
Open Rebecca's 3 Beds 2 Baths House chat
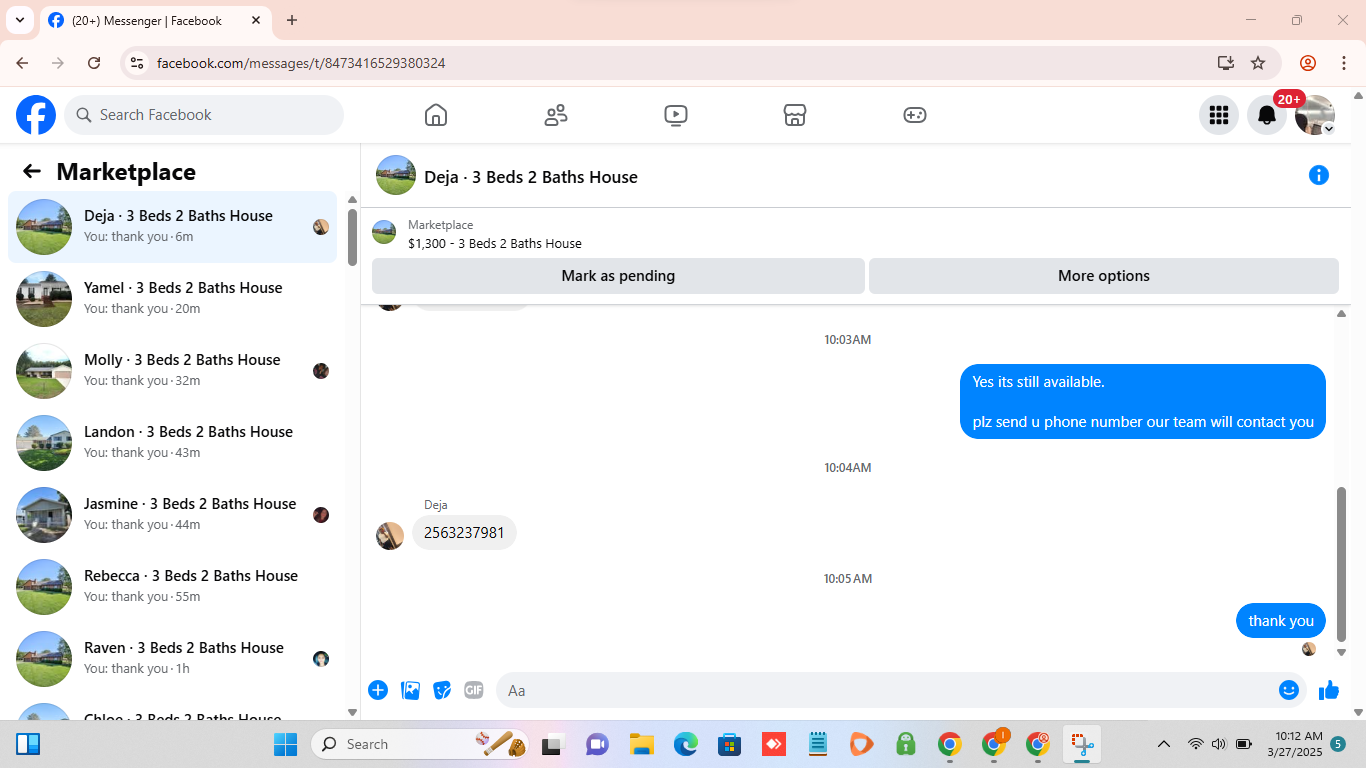click(173, 587)
